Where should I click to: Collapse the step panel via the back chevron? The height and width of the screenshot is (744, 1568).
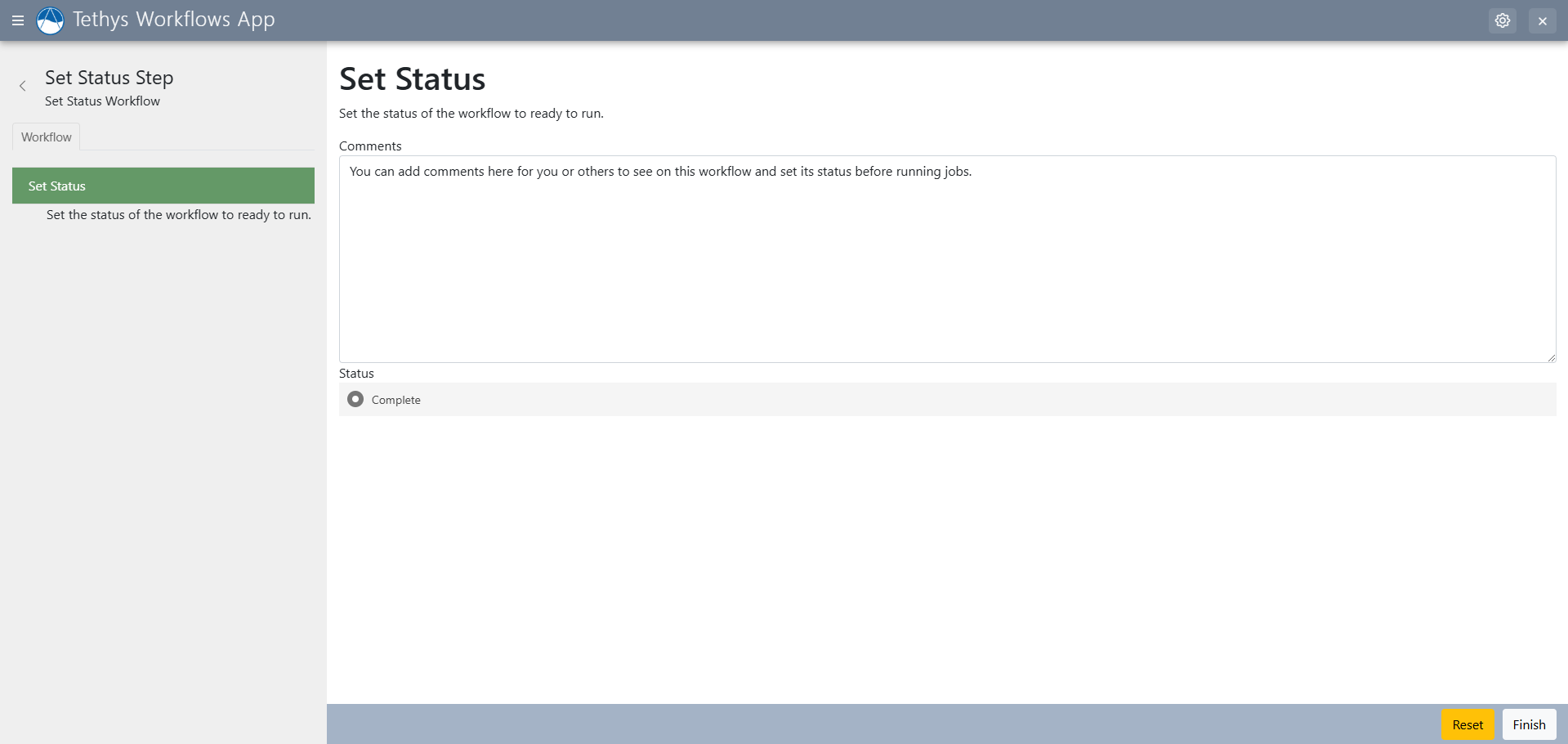click(x=22, y=85)
